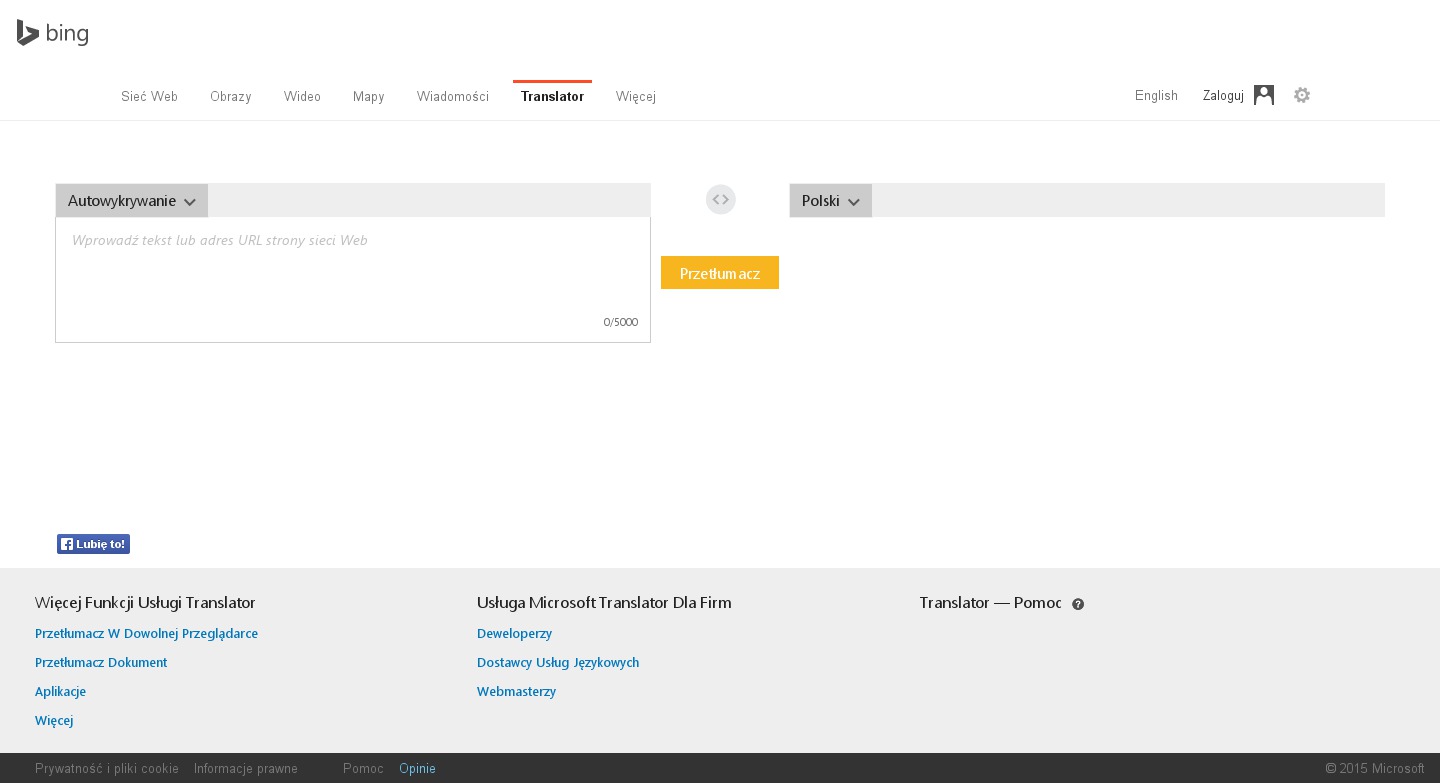Switch site language to English
Image resolution: width=1440 pixels, height=783 pixels.
coord(1156,96)
